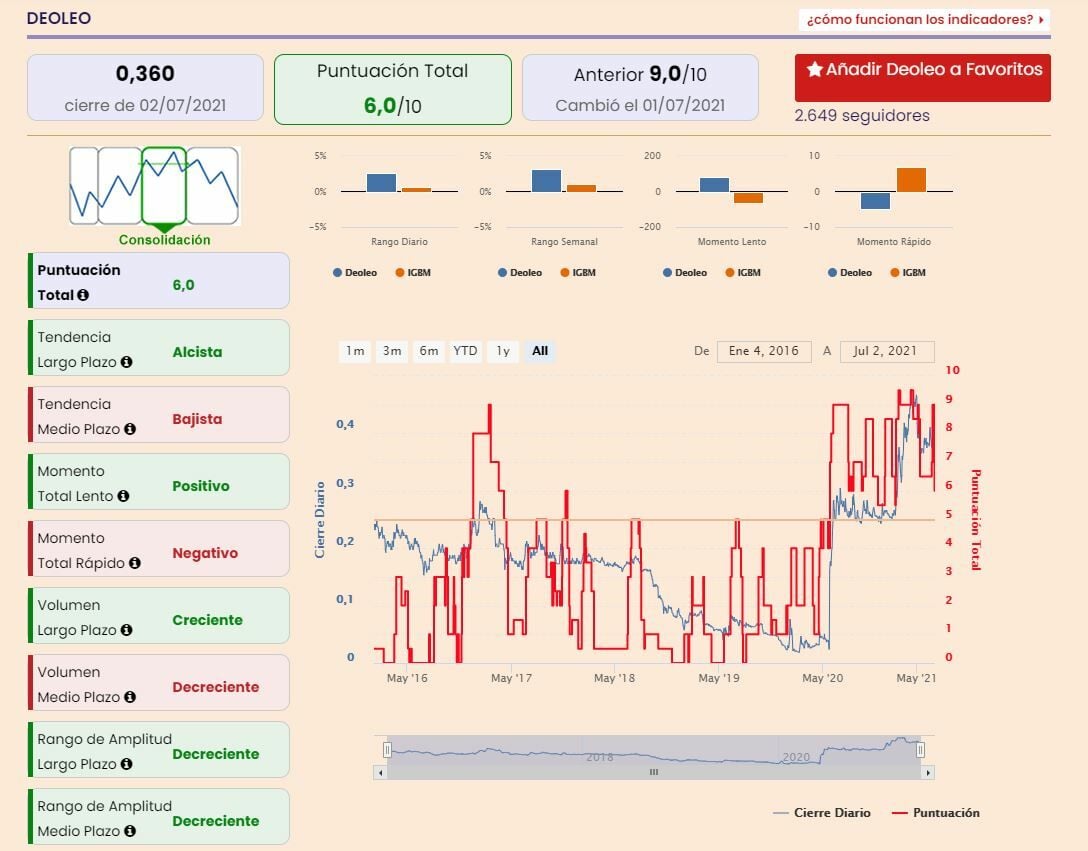The width and height of the screenshot is (1088, 851).
Task: Click the start date field Ene 4, 2016
Action: point(763,351)
